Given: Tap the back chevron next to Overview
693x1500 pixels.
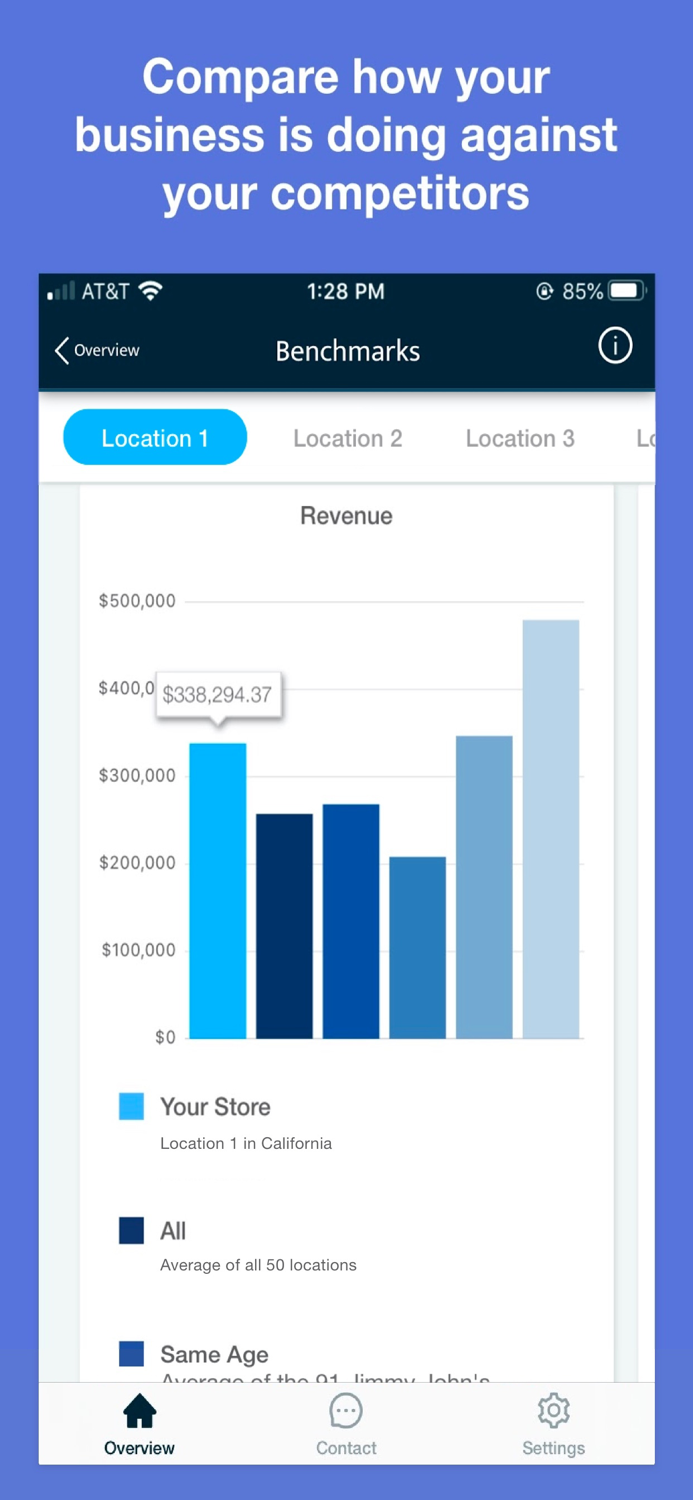Looking at the screenshot, I should click(x=62, y=350).
